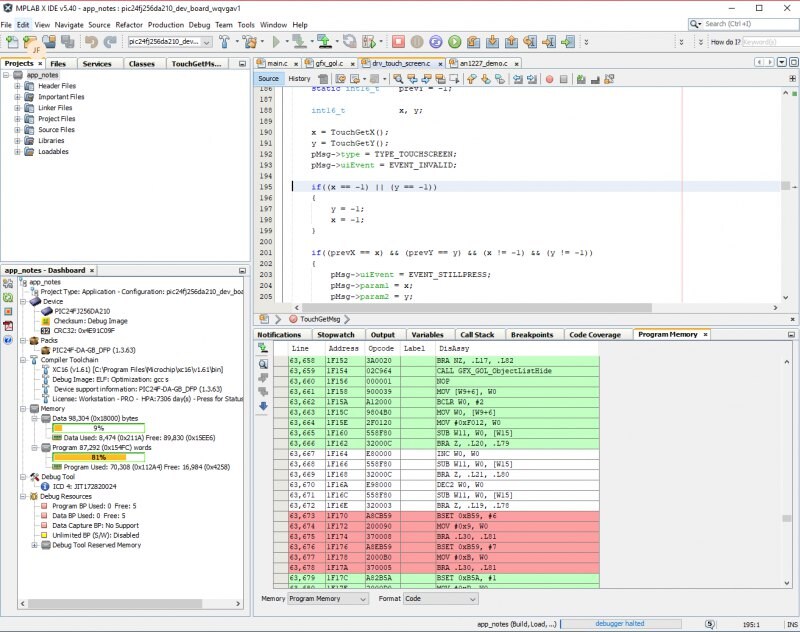
Task: Open the gfx_gol.c editor tab
Action: click(327, 63)
